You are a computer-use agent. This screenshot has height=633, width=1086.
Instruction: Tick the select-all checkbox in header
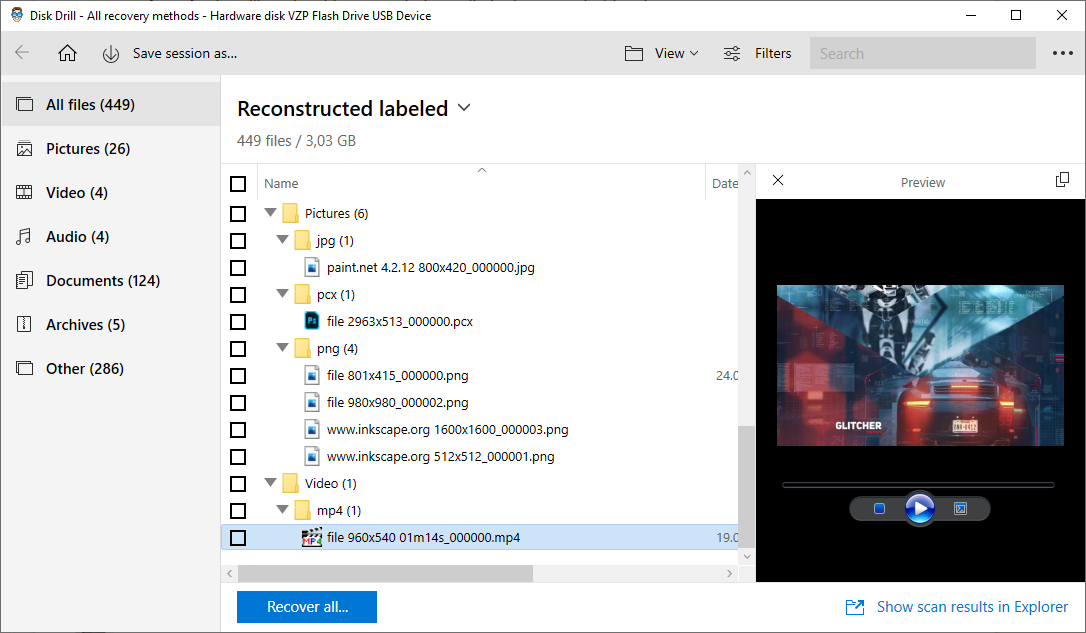coord(238,184)
